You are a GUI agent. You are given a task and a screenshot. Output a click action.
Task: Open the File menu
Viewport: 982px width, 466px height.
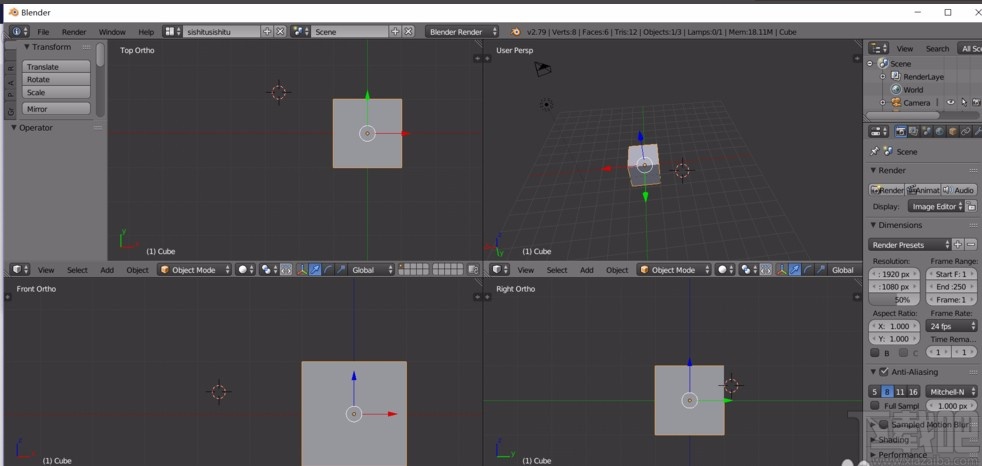pos(43,32)
